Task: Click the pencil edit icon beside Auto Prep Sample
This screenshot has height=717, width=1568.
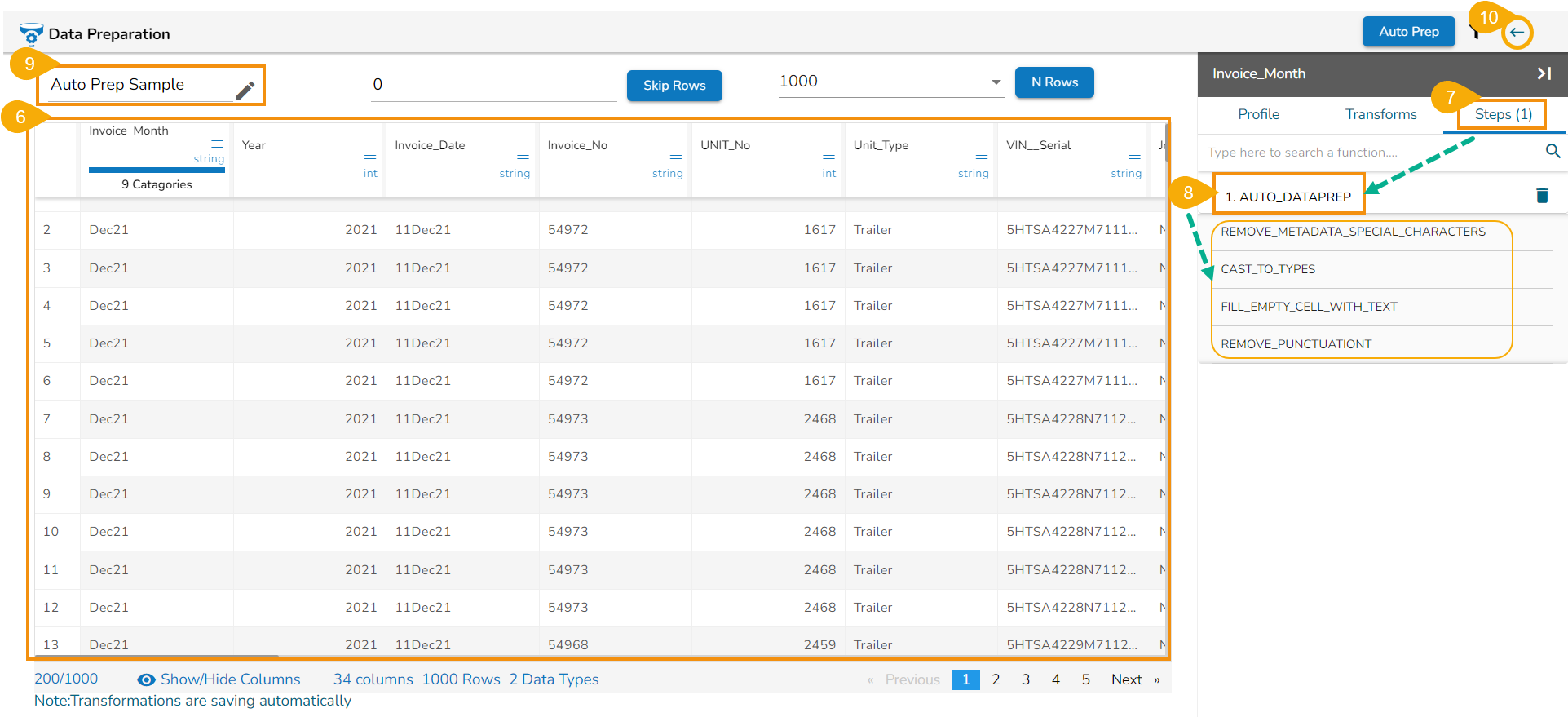Action: (x=245, y=91)
